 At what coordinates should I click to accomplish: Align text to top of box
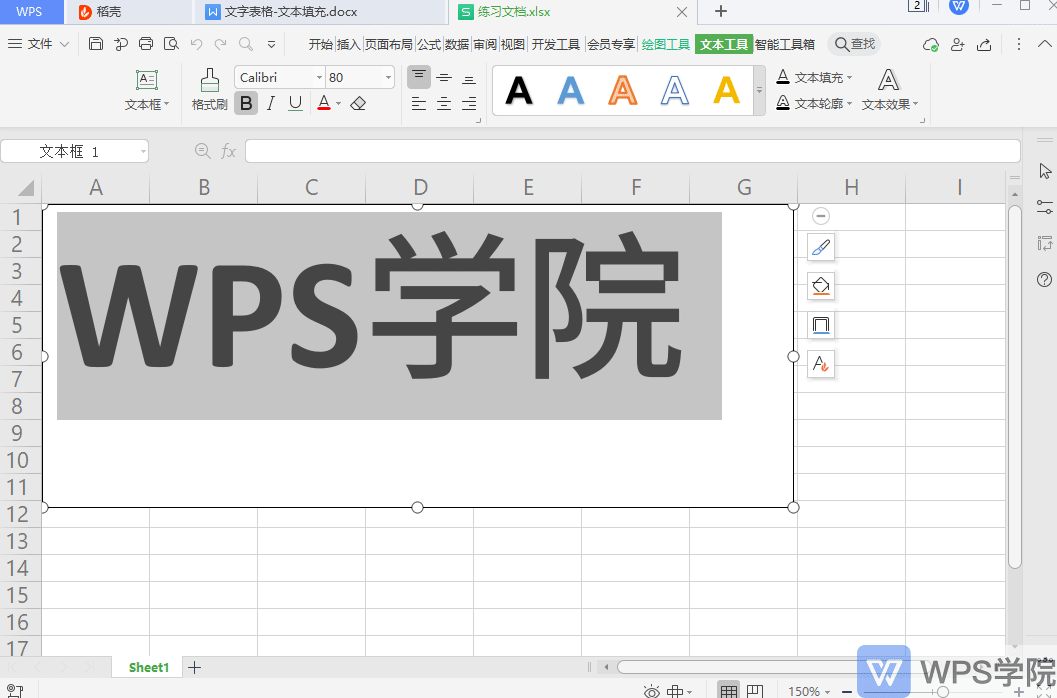pos(419,77)
